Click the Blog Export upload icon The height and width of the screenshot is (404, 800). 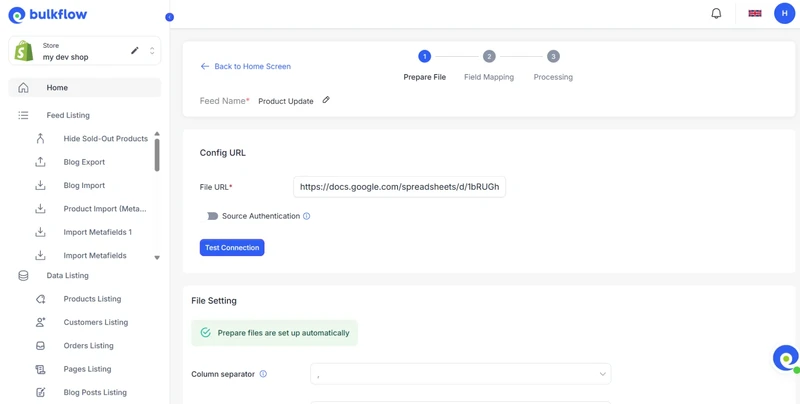tap(40, 162)
